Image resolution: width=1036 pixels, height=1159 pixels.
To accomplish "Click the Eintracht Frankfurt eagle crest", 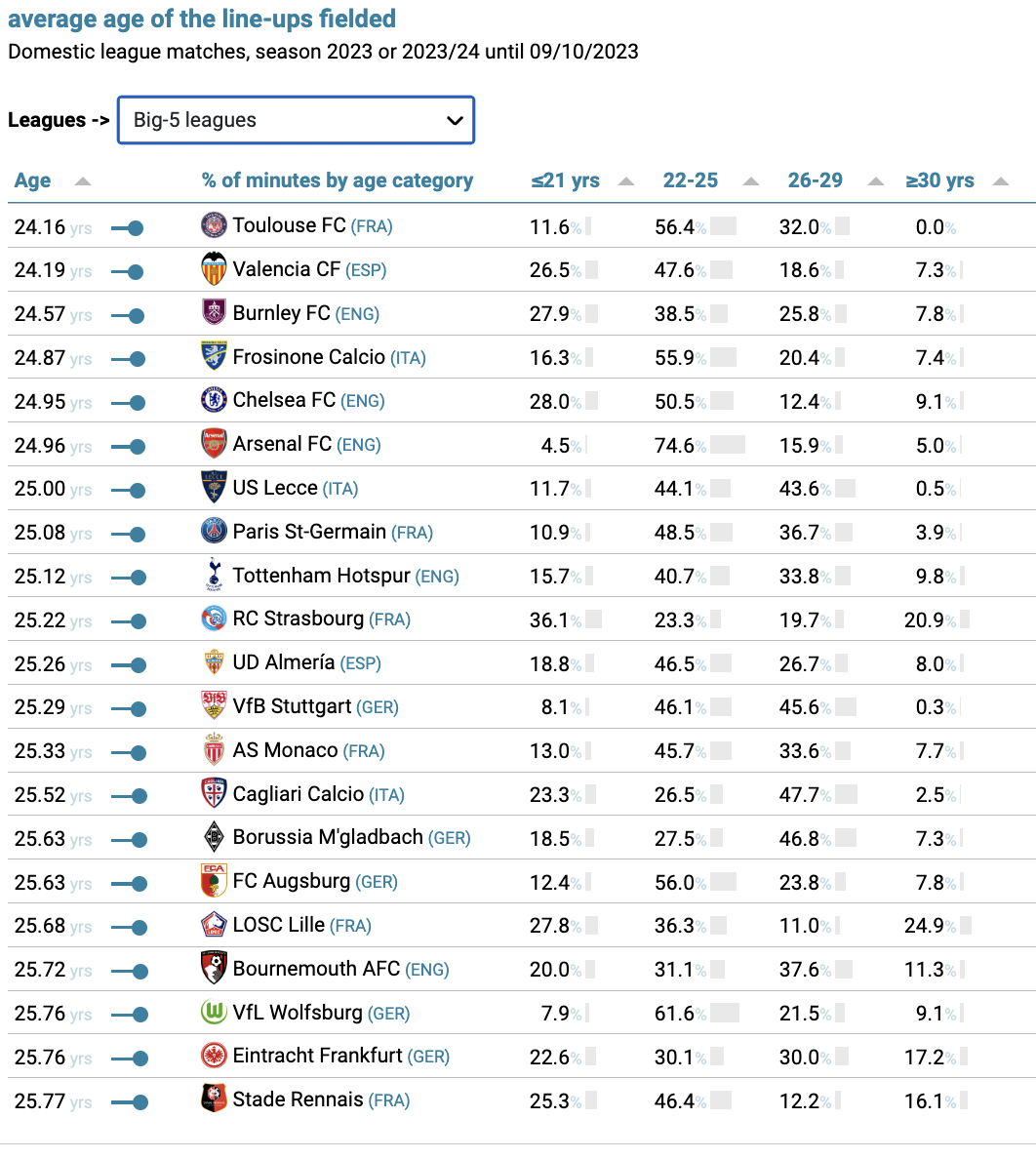I will (214, 1055).
